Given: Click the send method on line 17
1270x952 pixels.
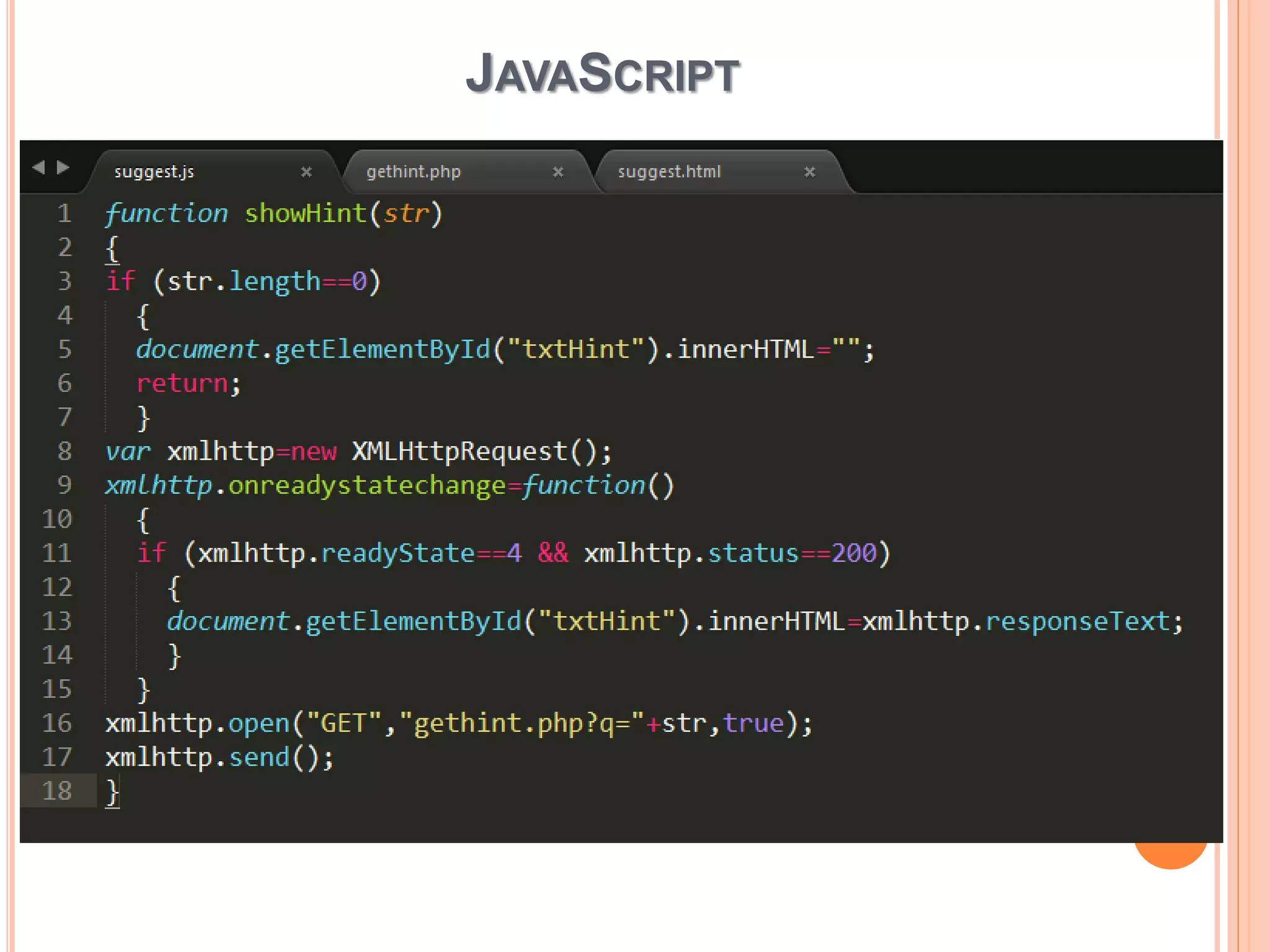Looking at the screenshot, I should (x=259, y=757).
